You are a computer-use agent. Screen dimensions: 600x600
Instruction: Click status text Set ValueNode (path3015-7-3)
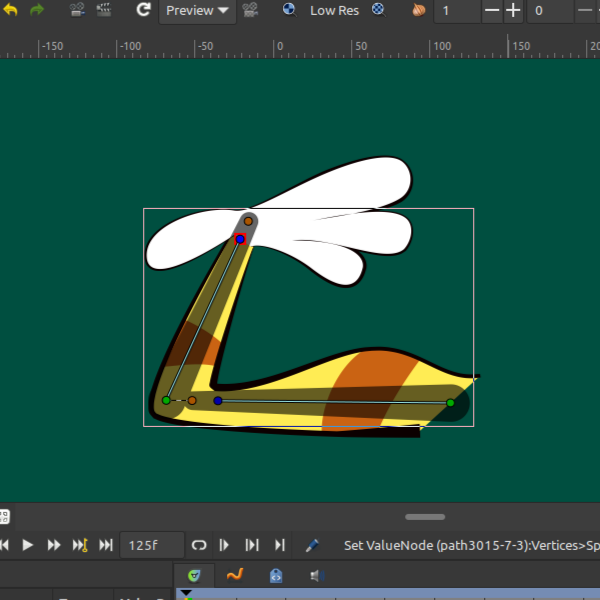(471, 545)
